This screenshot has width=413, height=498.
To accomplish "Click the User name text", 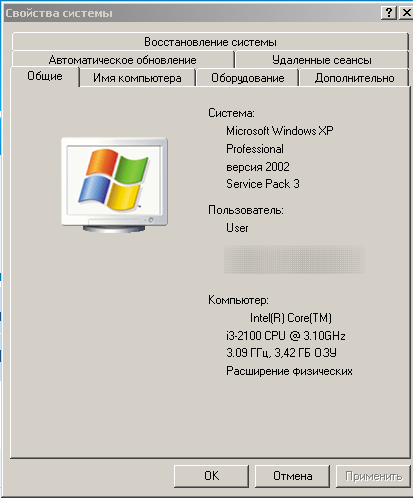I will pyautogui.click(x=237, y=228).
